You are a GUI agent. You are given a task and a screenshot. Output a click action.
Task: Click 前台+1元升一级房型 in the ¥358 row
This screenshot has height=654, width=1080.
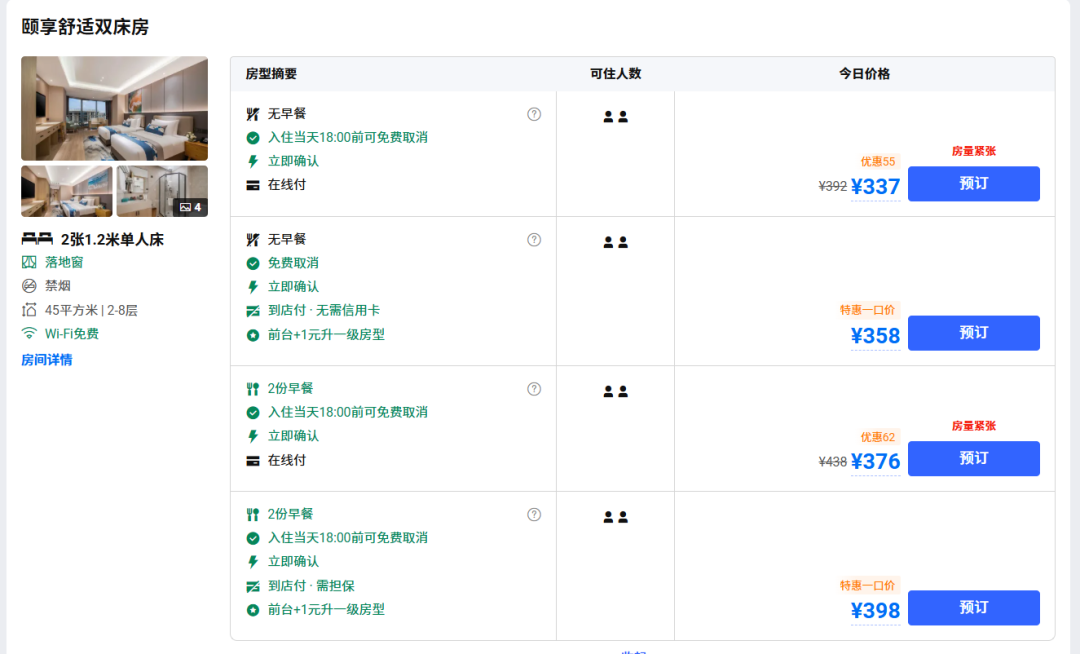click(x=325, y=335)
